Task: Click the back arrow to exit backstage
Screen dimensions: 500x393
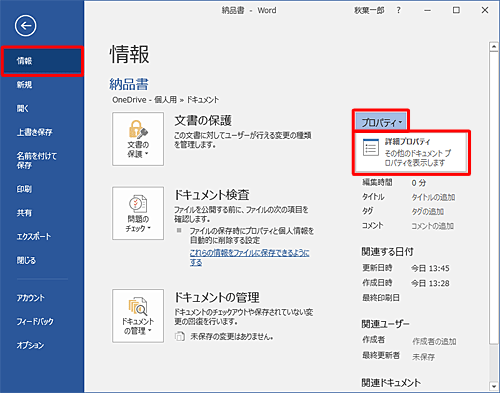Action: pyautogui.click(x=25, y=26)
